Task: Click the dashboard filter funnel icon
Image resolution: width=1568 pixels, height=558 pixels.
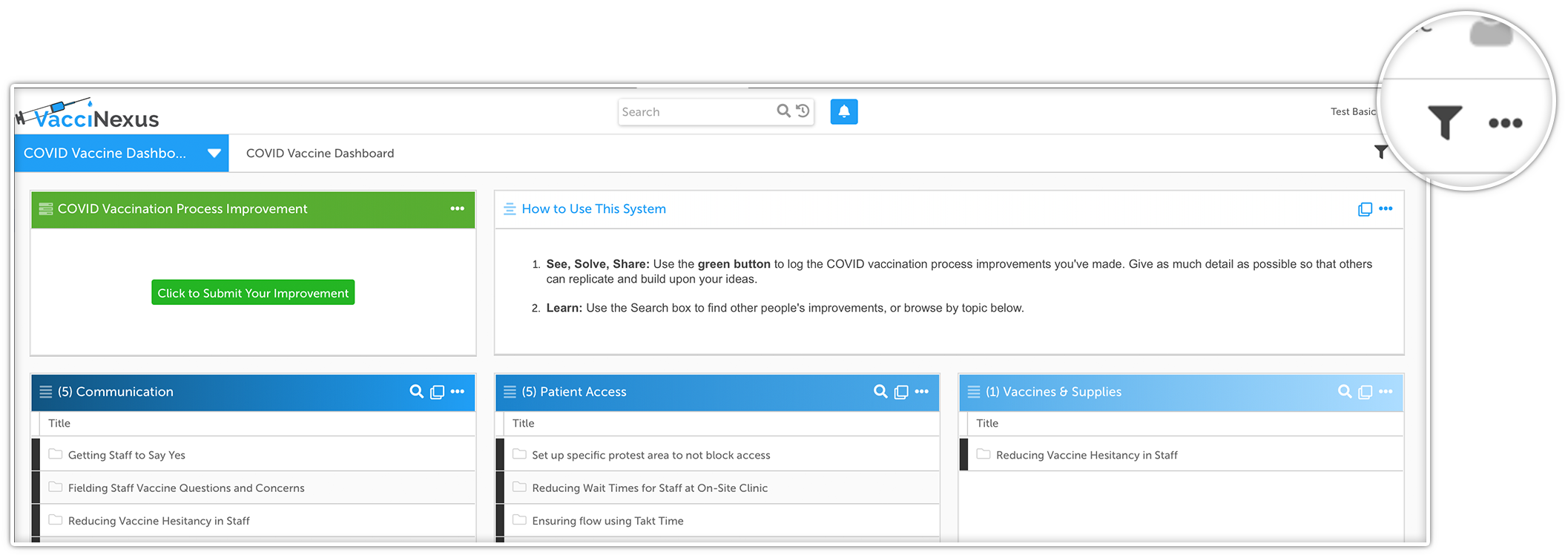Action: [1380, 152]
